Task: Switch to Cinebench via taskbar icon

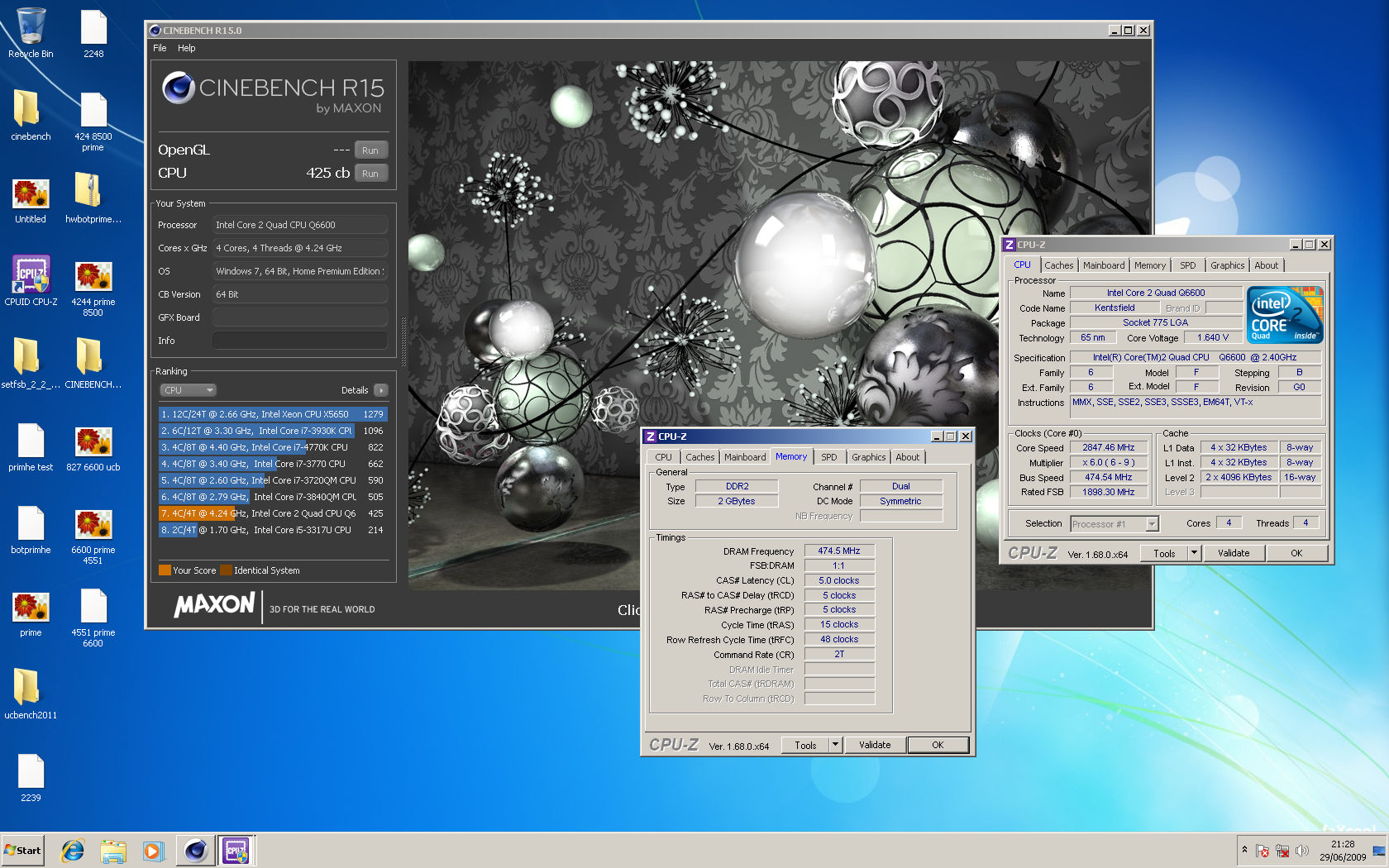Action: point(195,851)
